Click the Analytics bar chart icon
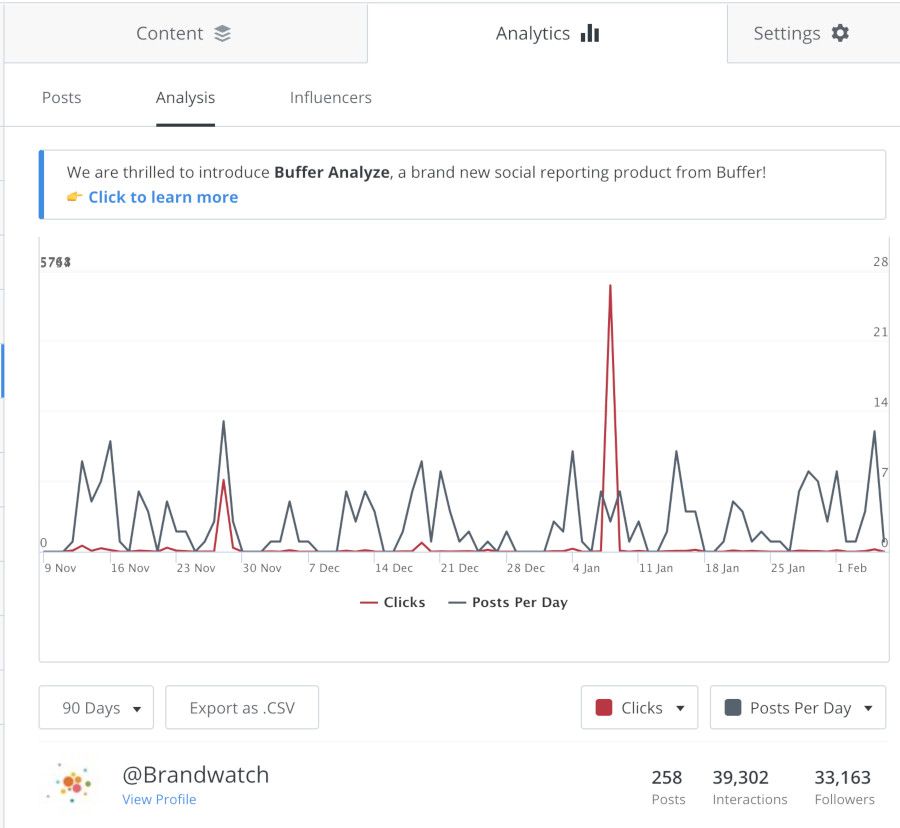This screenshot has height=828, width=900. point(590,33)
